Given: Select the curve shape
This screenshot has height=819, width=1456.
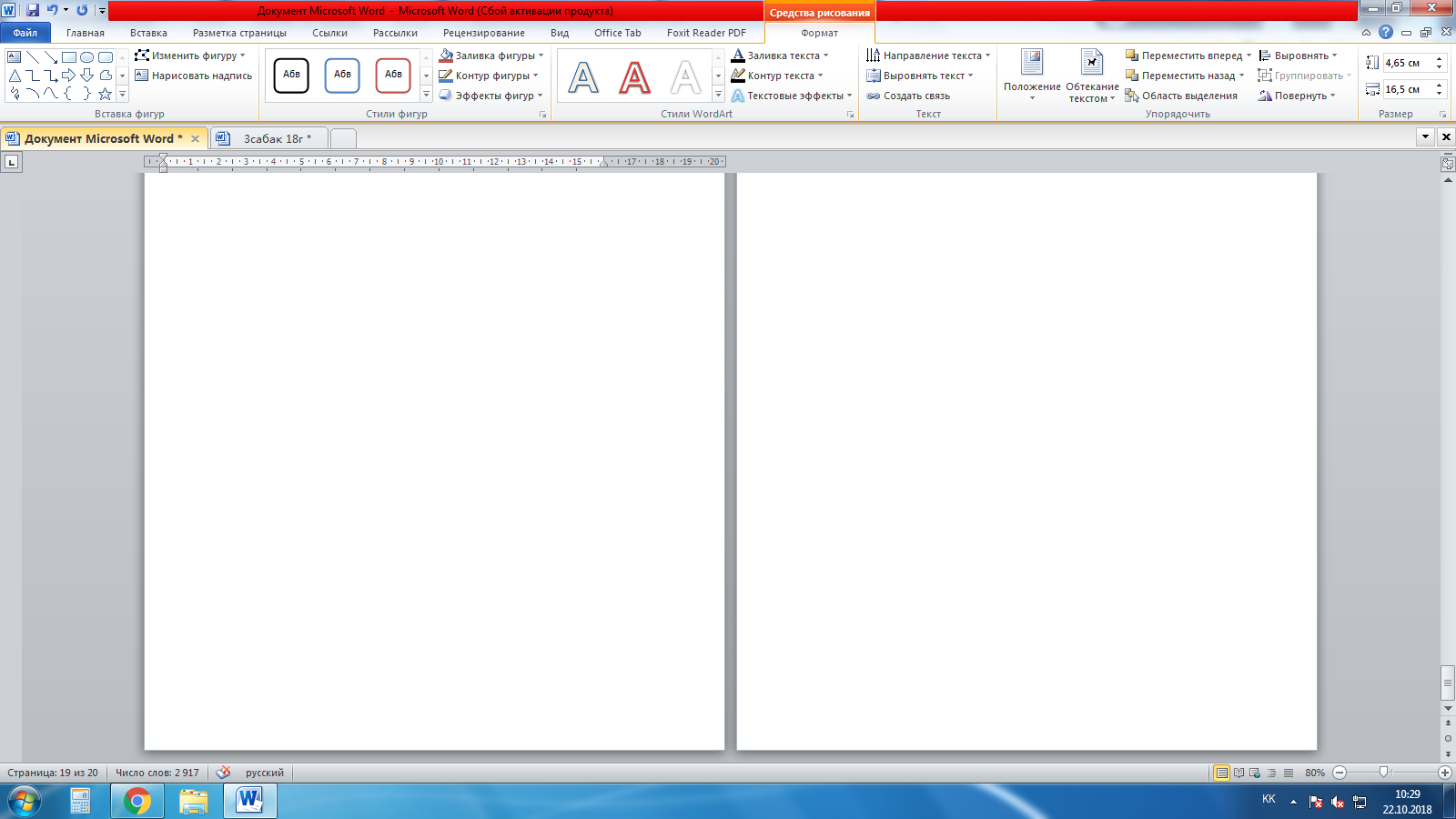Looking at the screenshot, I should [51, 94].
